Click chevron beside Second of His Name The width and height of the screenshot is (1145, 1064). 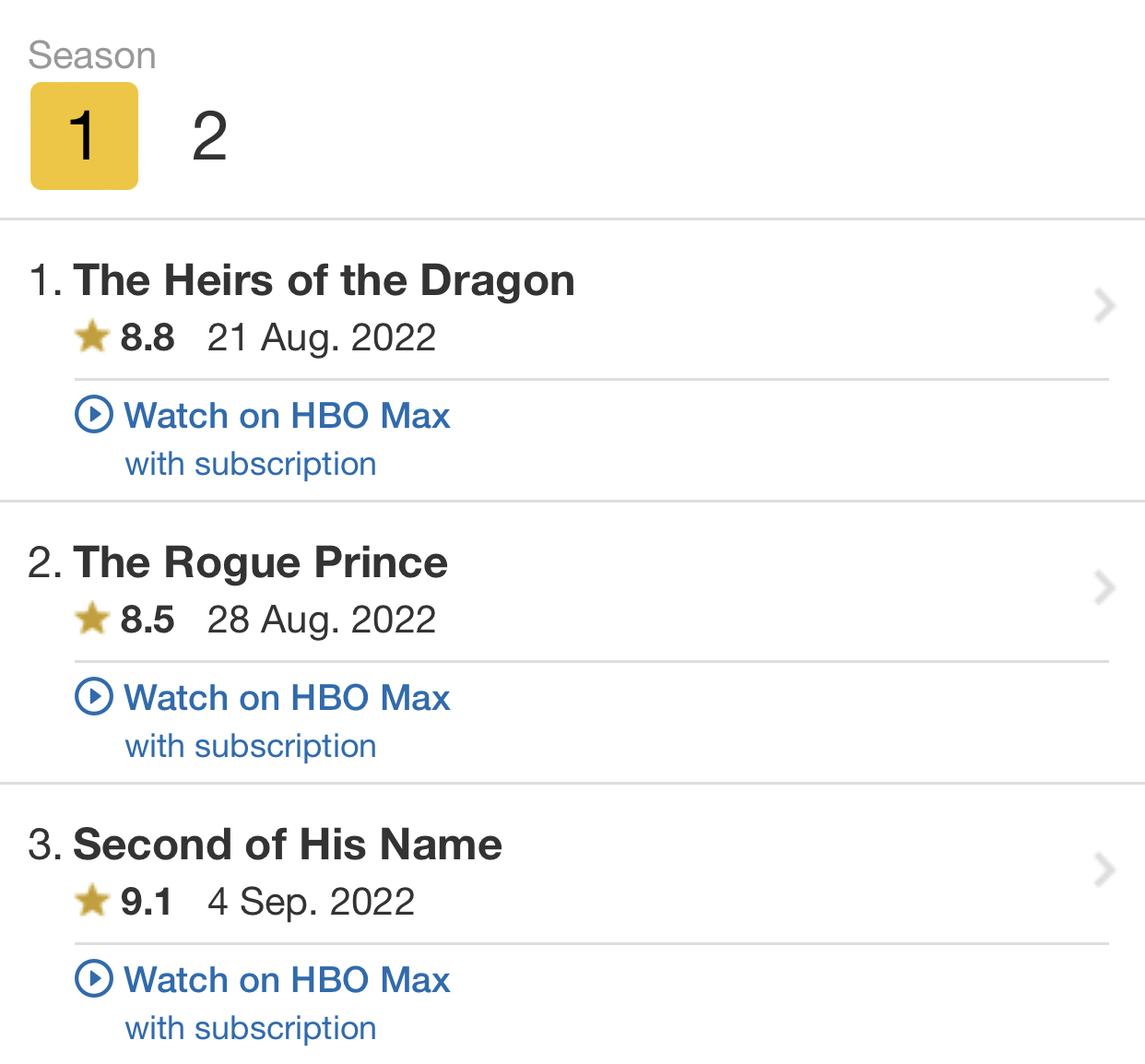[x=1104, y=869]
